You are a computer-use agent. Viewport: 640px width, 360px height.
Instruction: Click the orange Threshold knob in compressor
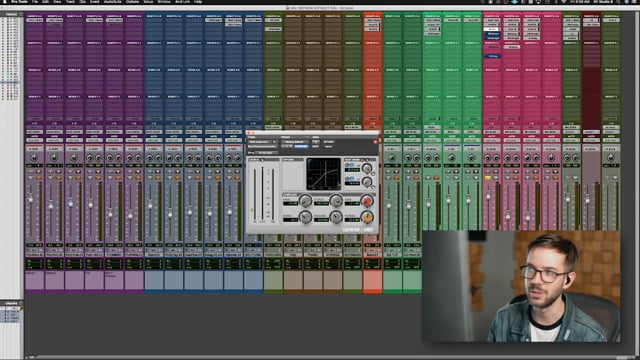point(367,217)
